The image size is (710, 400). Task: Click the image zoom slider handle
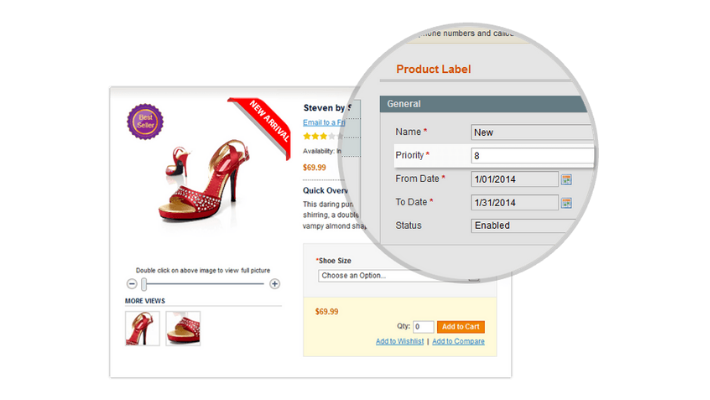click(144, 284)
